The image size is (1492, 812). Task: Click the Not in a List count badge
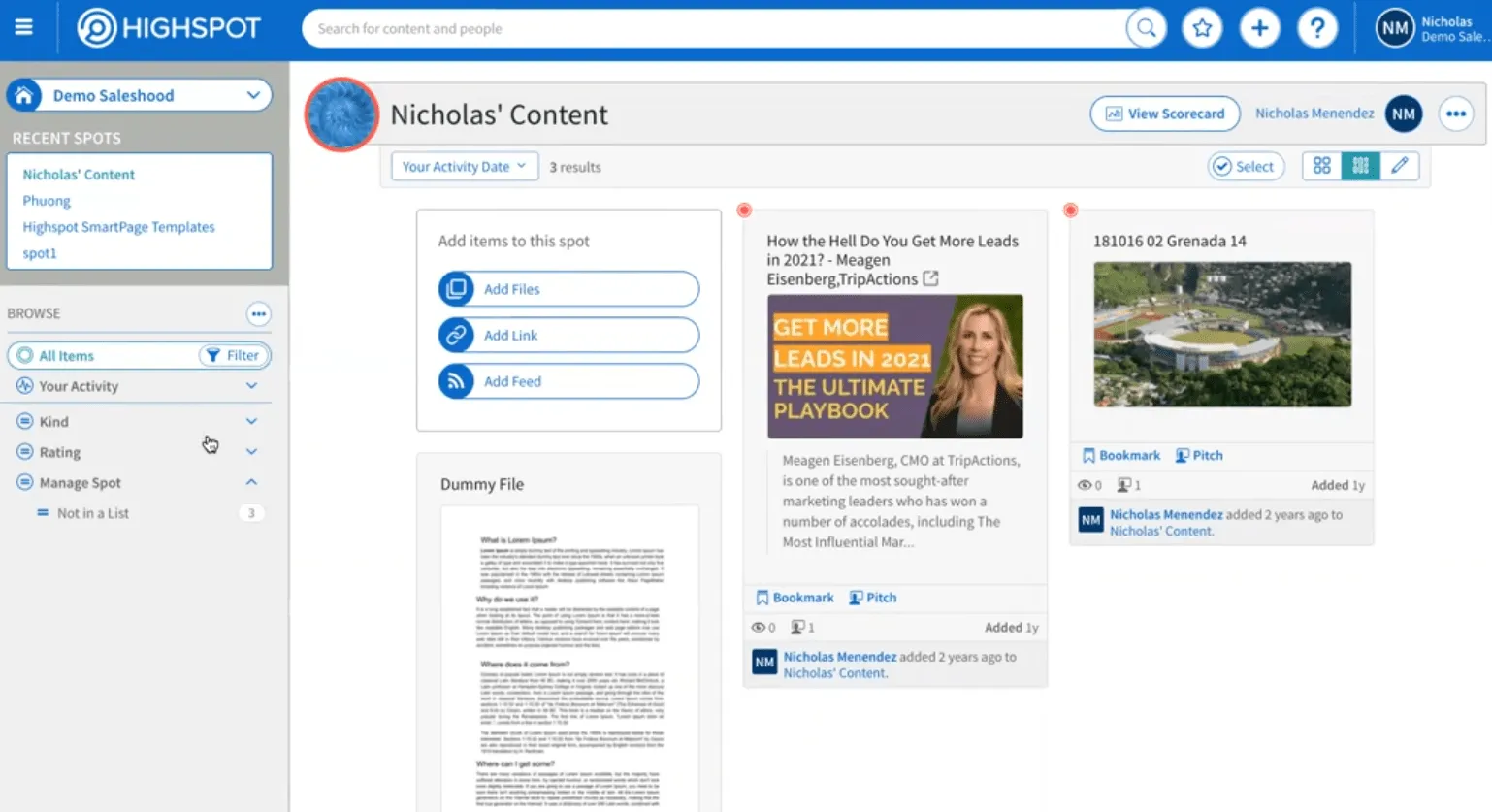[x=251, y=513]
